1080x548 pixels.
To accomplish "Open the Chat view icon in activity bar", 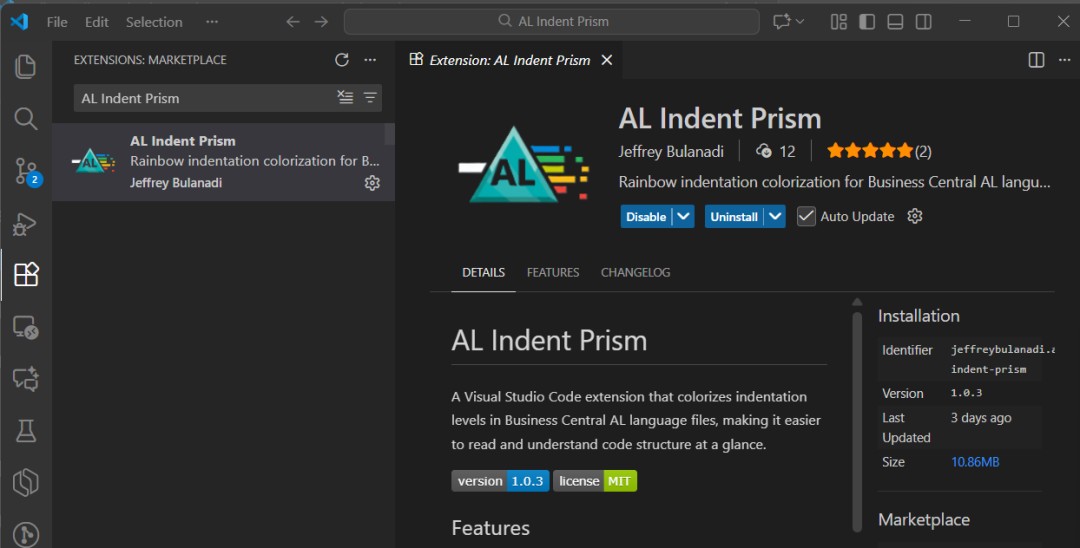I will click(25, 379).
